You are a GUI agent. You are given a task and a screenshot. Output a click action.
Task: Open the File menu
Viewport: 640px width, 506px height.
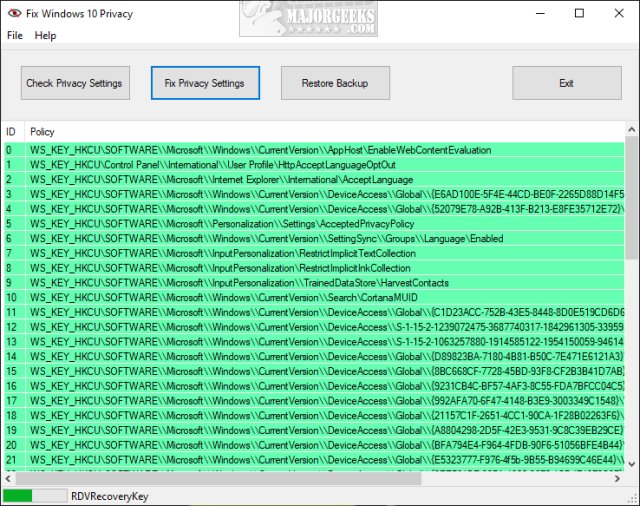pos(15,36)
